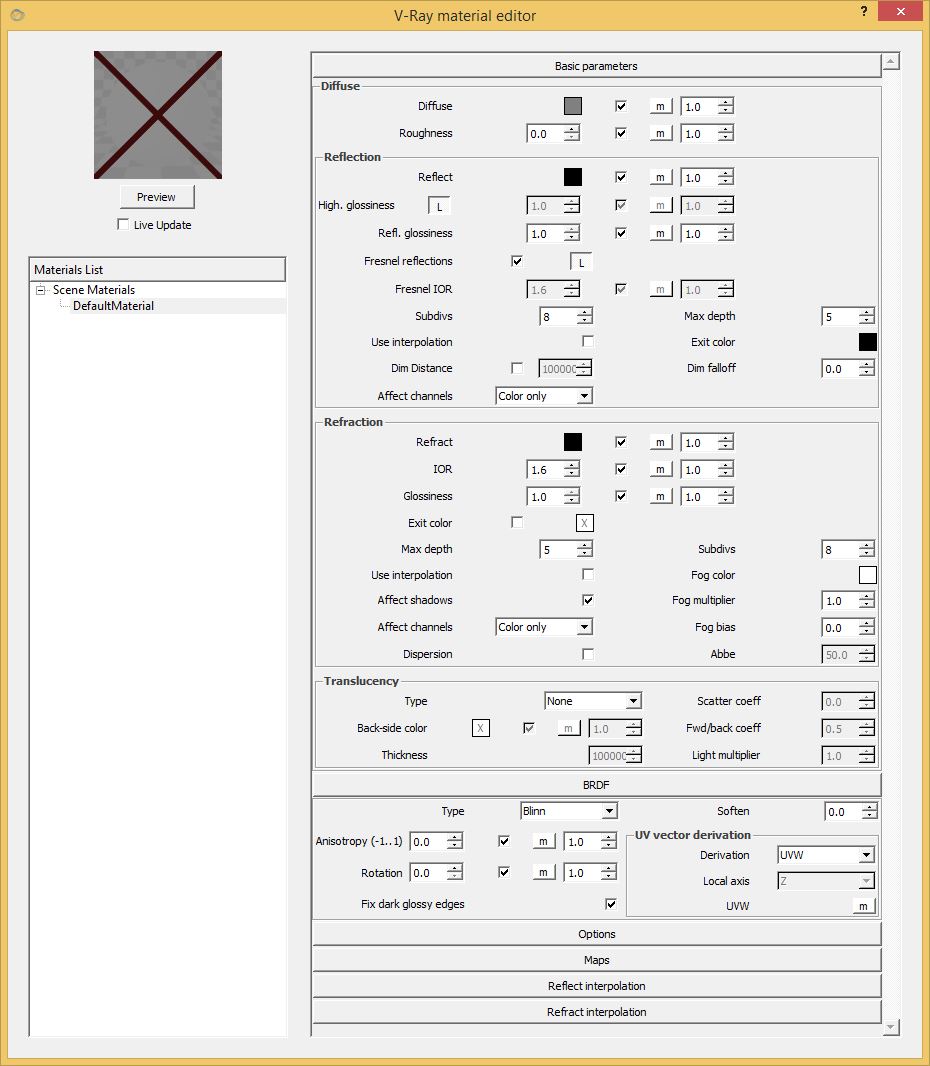Click the Materials List header
The image size is (930, 1066).
pyautogui.click(x=157, y=269)
